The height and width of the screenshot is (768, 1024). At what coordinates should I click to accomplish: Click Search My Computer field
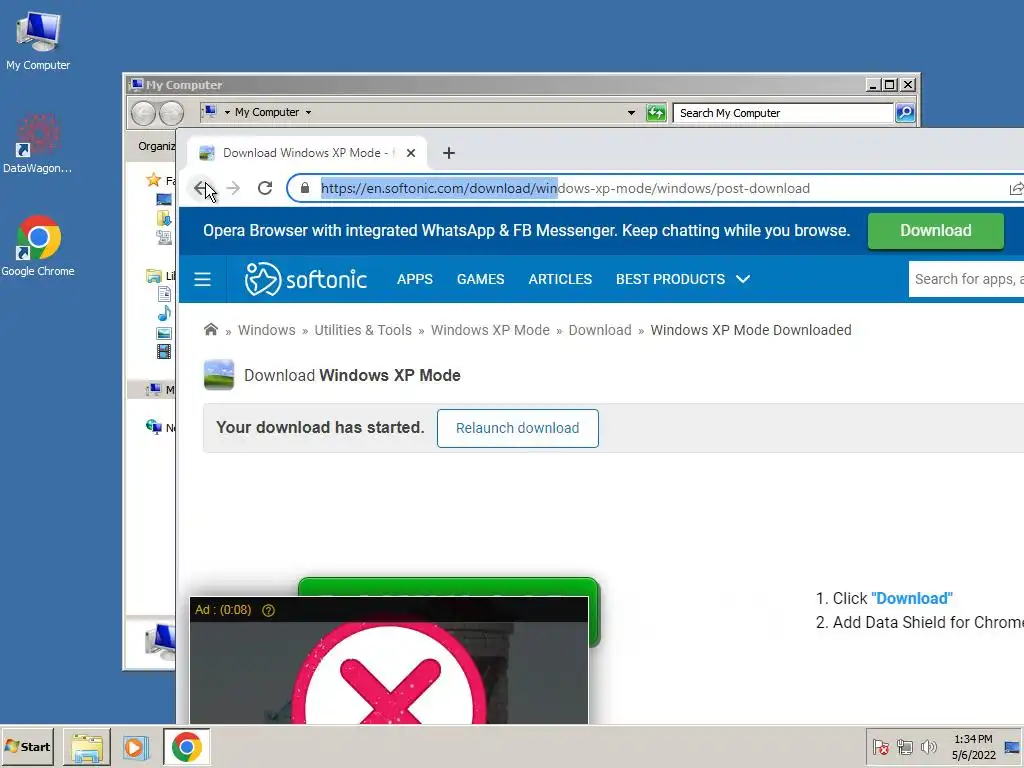pos(782,113)
